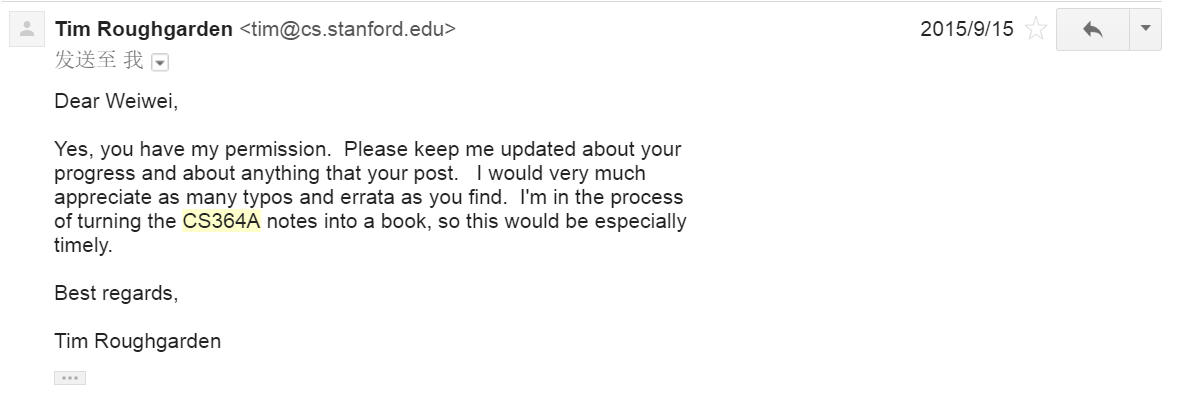Screen dimensions: 1177x393
Task: Click the "Dear Weiwei," greeting
Action: coord(116,101)
